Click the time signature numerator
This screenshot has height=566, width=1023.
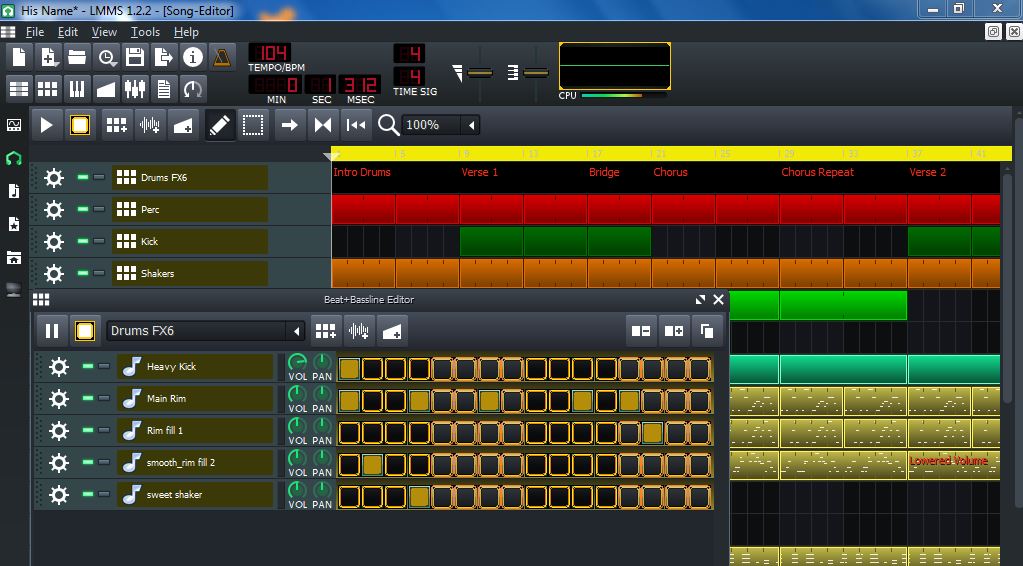click(x=410, y=53)
